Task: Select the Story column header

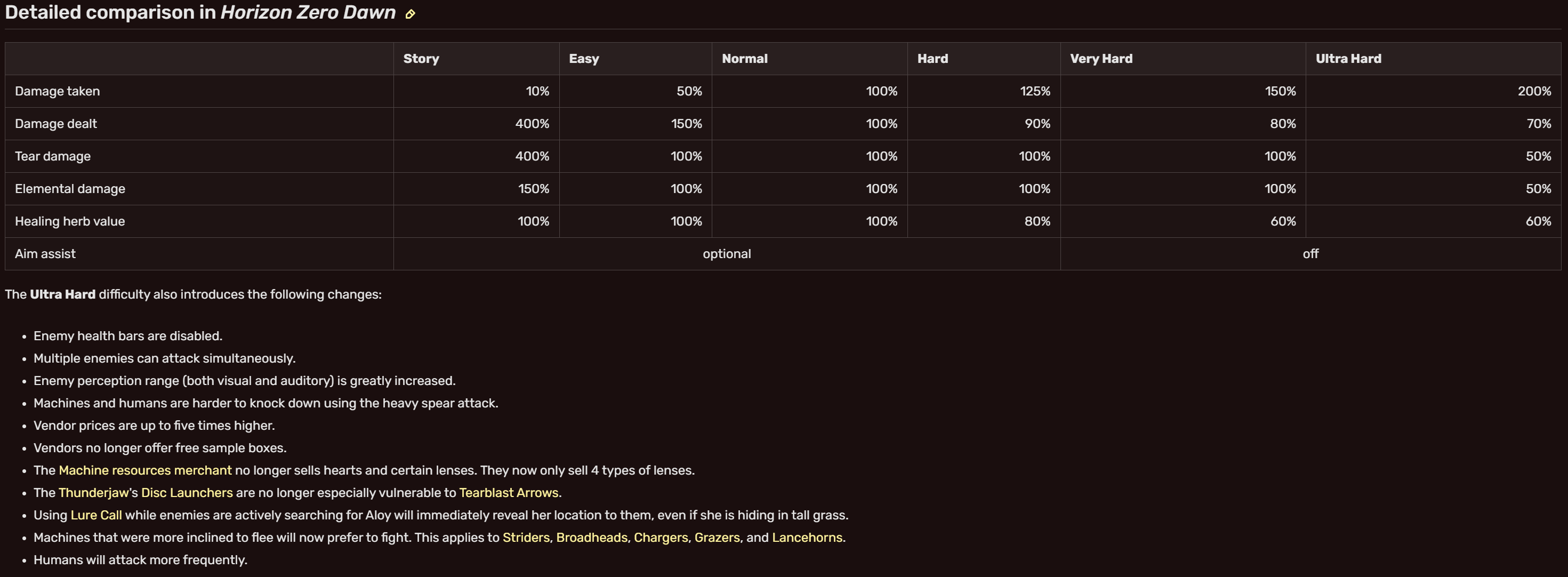Action: coord(476,59)
